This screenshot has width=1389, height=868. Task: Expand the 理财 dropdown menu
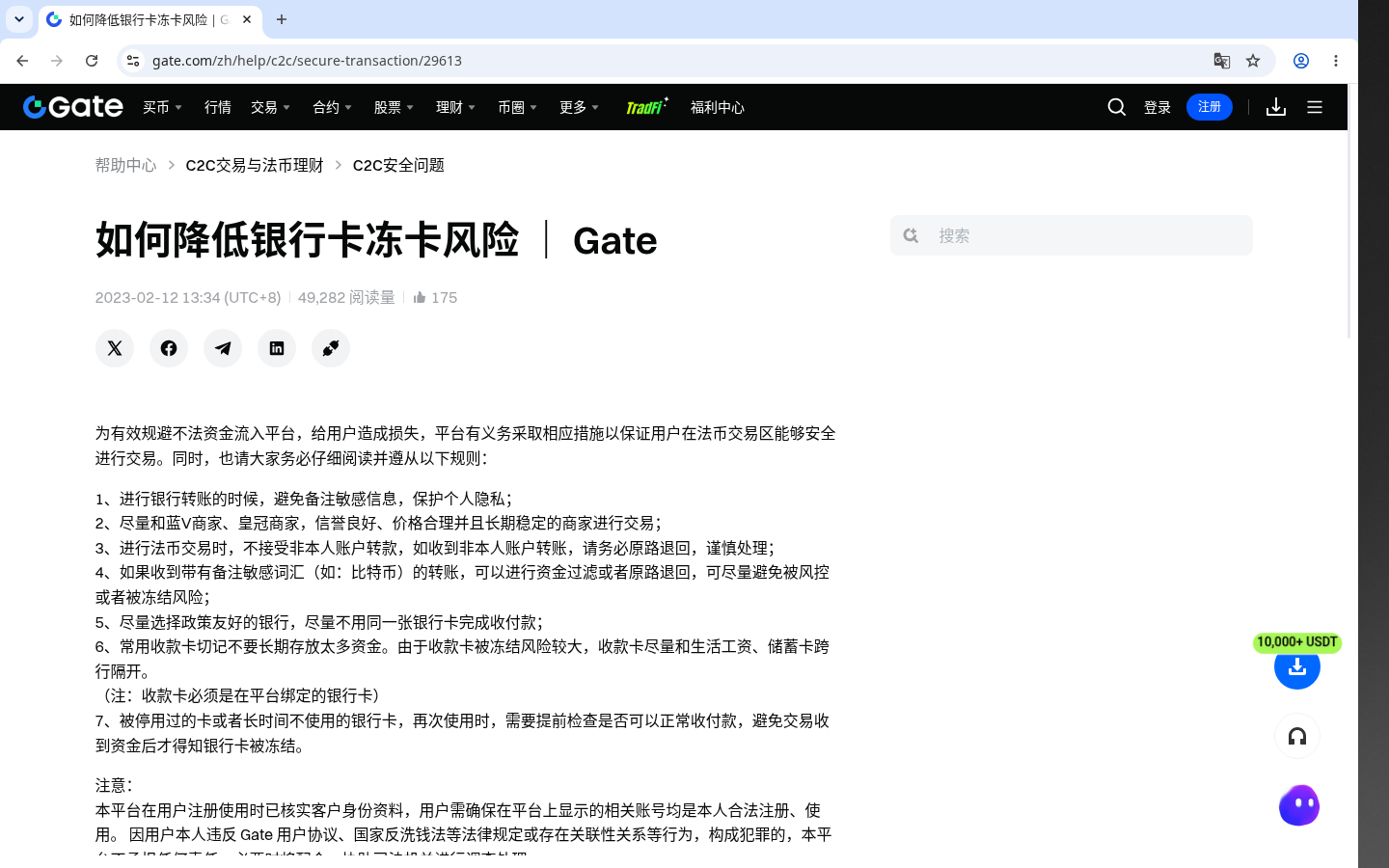tap(456, 107)
